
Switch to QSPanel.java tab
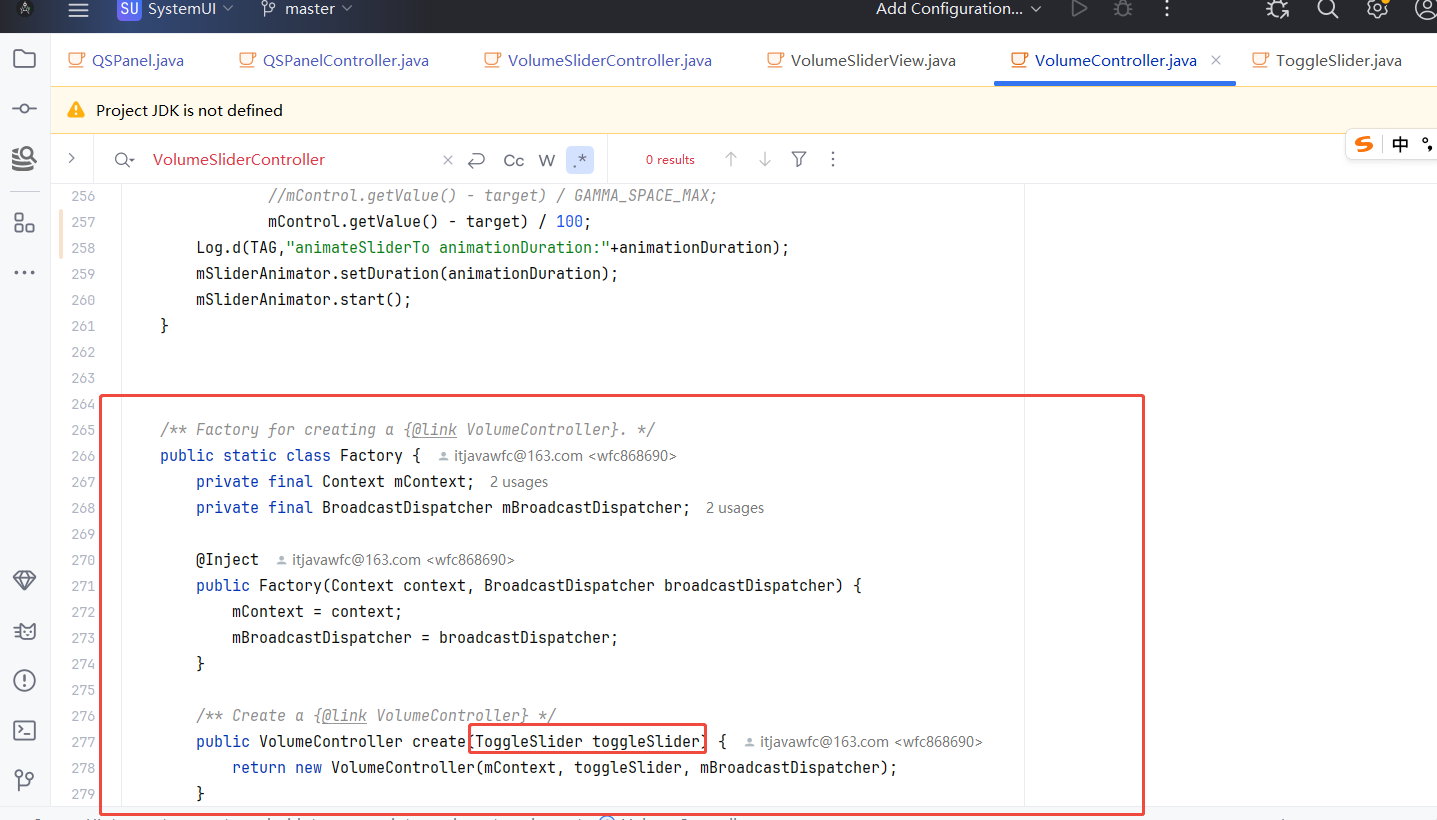click(126, 60)
